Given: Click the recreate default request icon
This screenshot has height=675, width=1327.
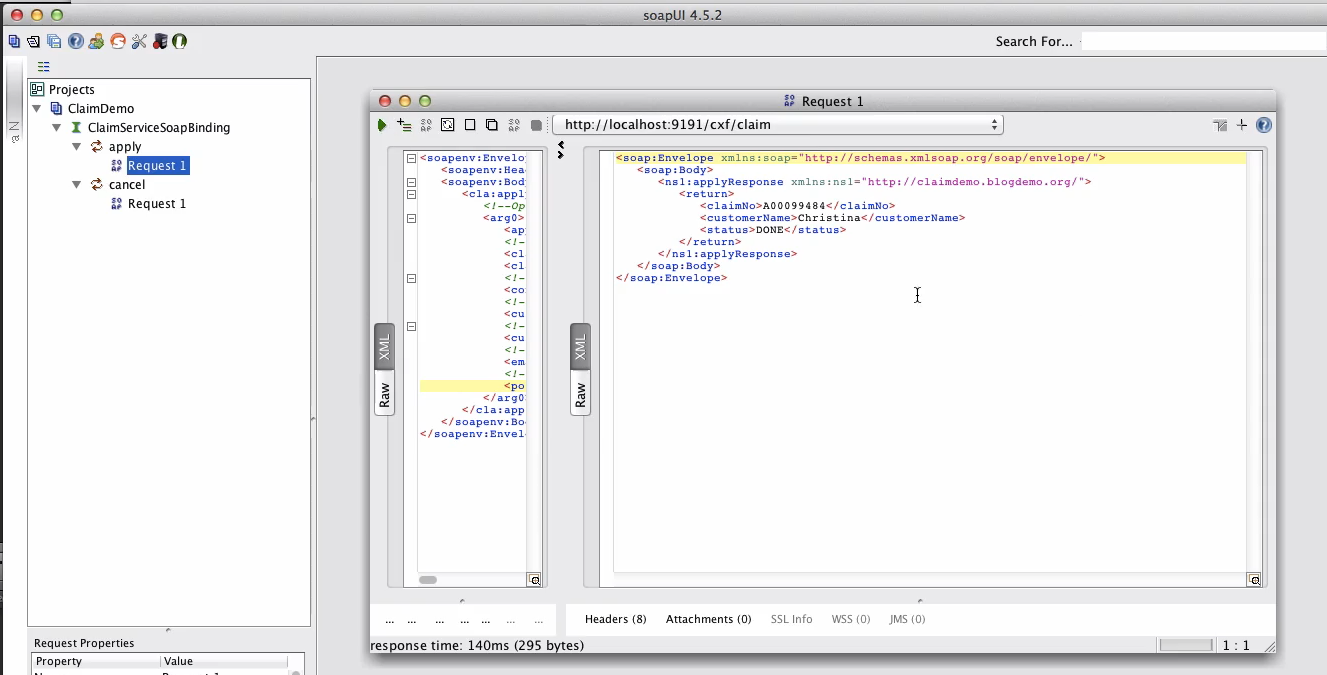Looking at the screenshot, I should (x=447, y=125).
